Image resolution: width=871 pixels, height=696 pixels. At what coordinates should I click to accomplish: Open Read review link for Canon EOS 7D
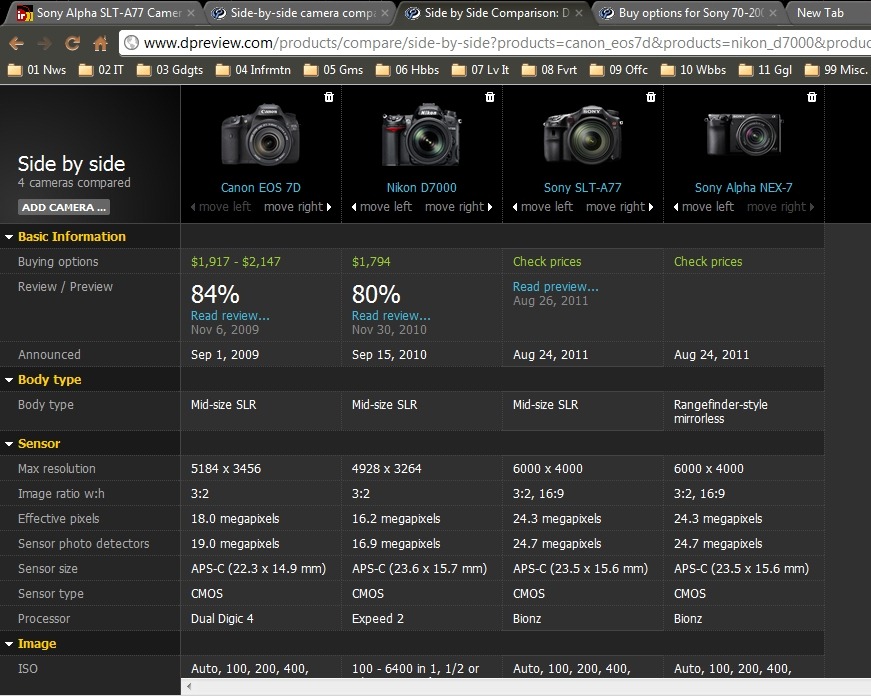230,316
